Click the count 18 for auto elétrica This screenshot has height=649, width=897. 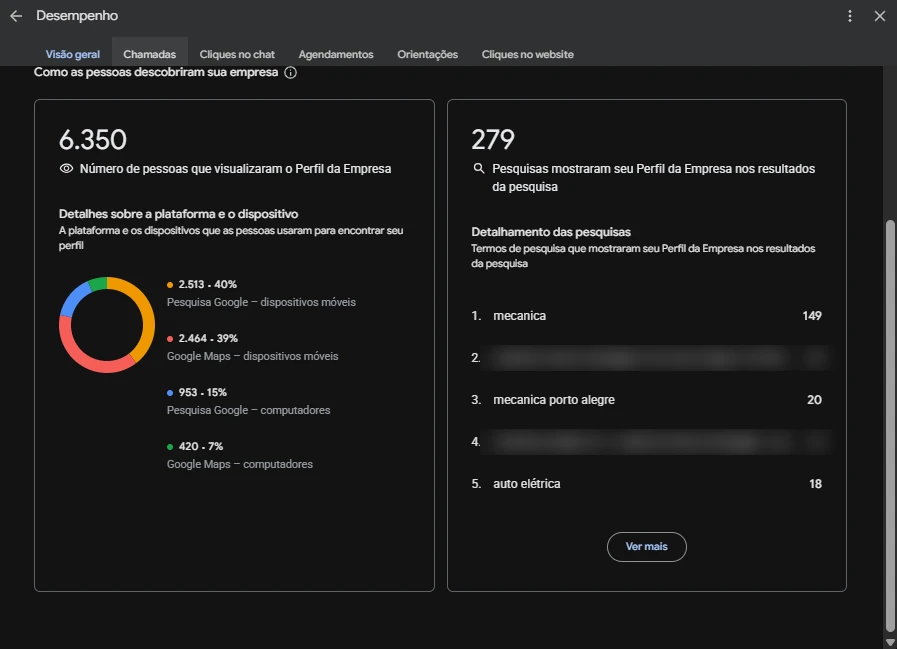(x=815, y=484)
